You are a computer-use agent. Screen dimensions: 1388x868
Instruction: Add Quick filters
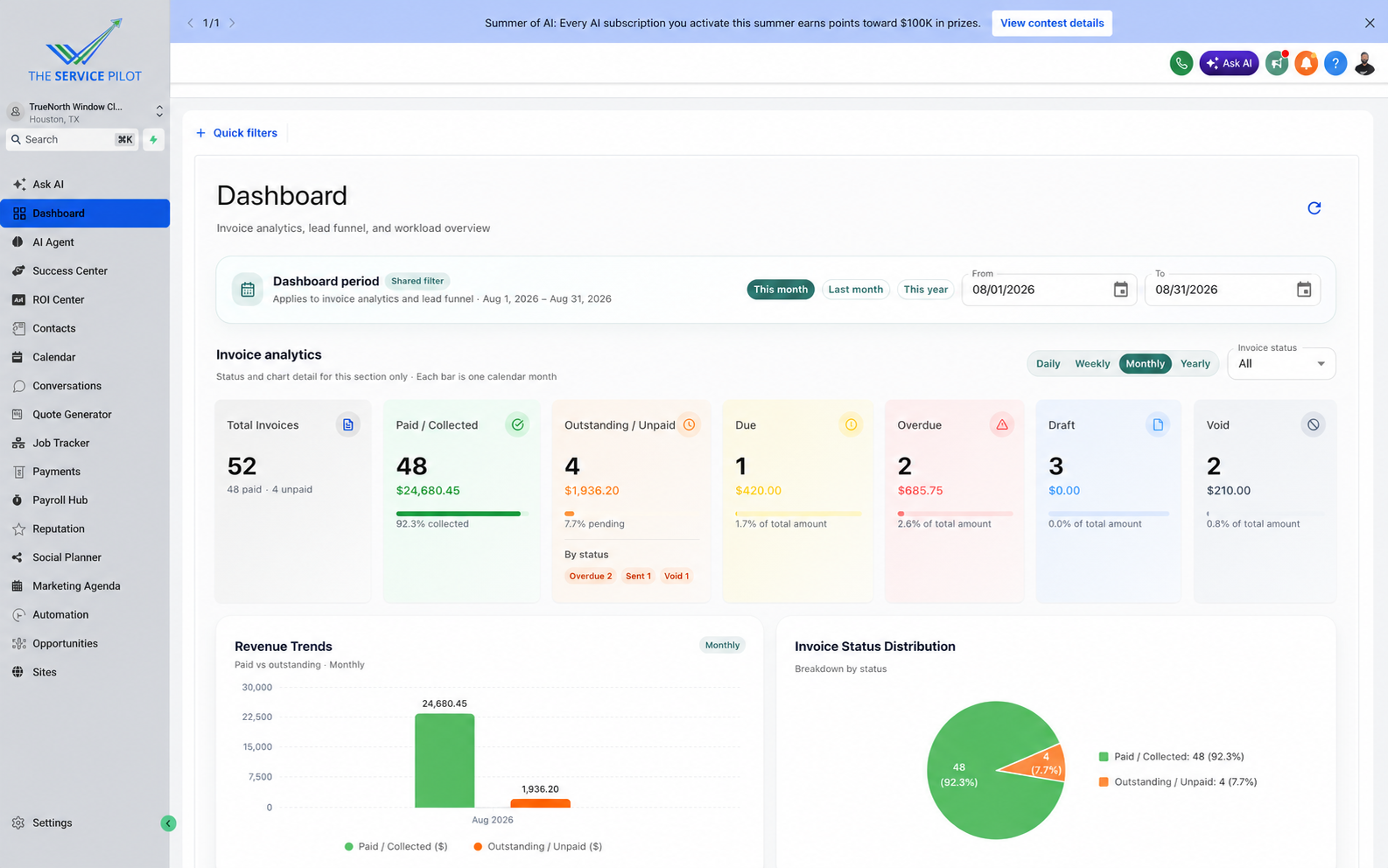pos(236,133)
